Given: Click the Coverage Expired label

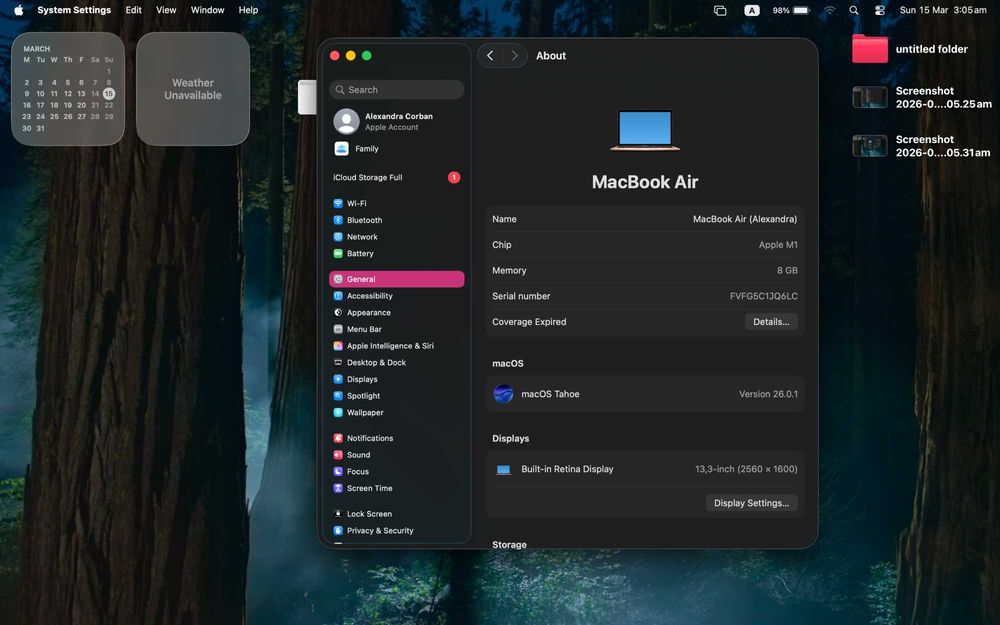Looking at the screenshot, I should click(x=529, y=322).
